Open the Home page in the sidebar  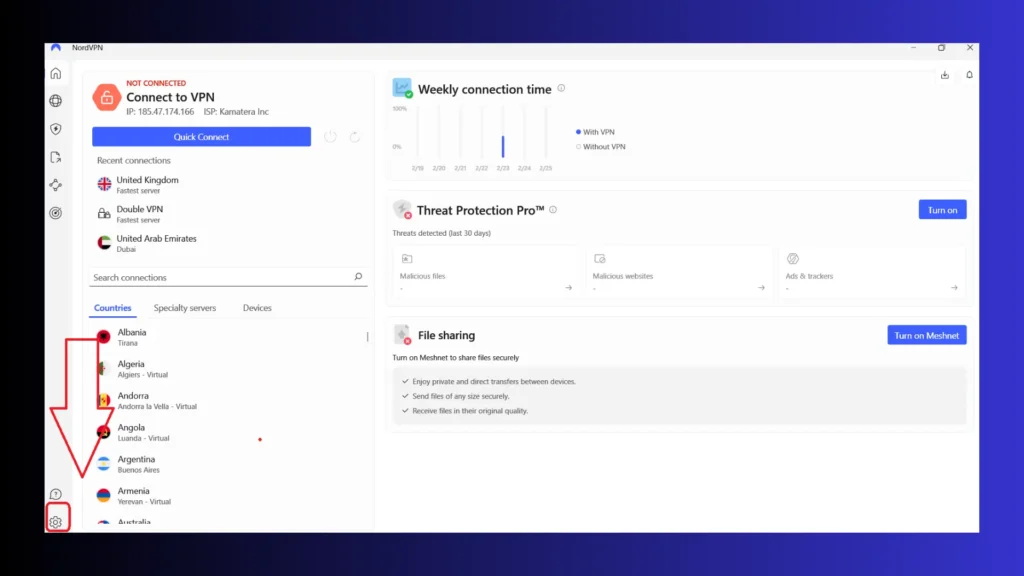pos(56,74)
